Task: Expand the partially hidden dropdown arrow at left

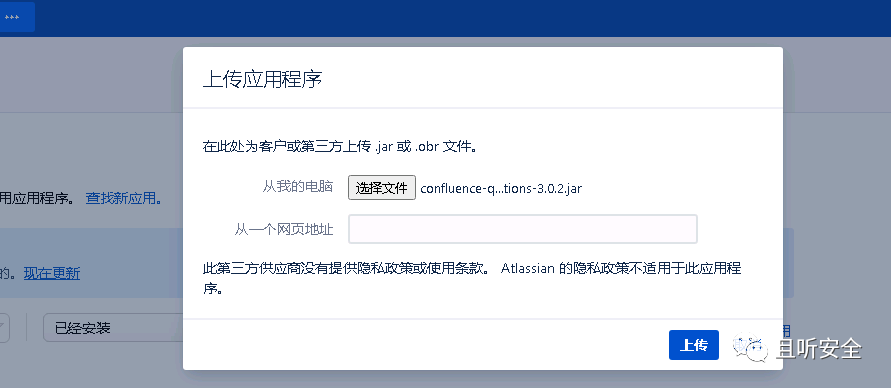Action: pyautogui.click(x=5, y=328)
